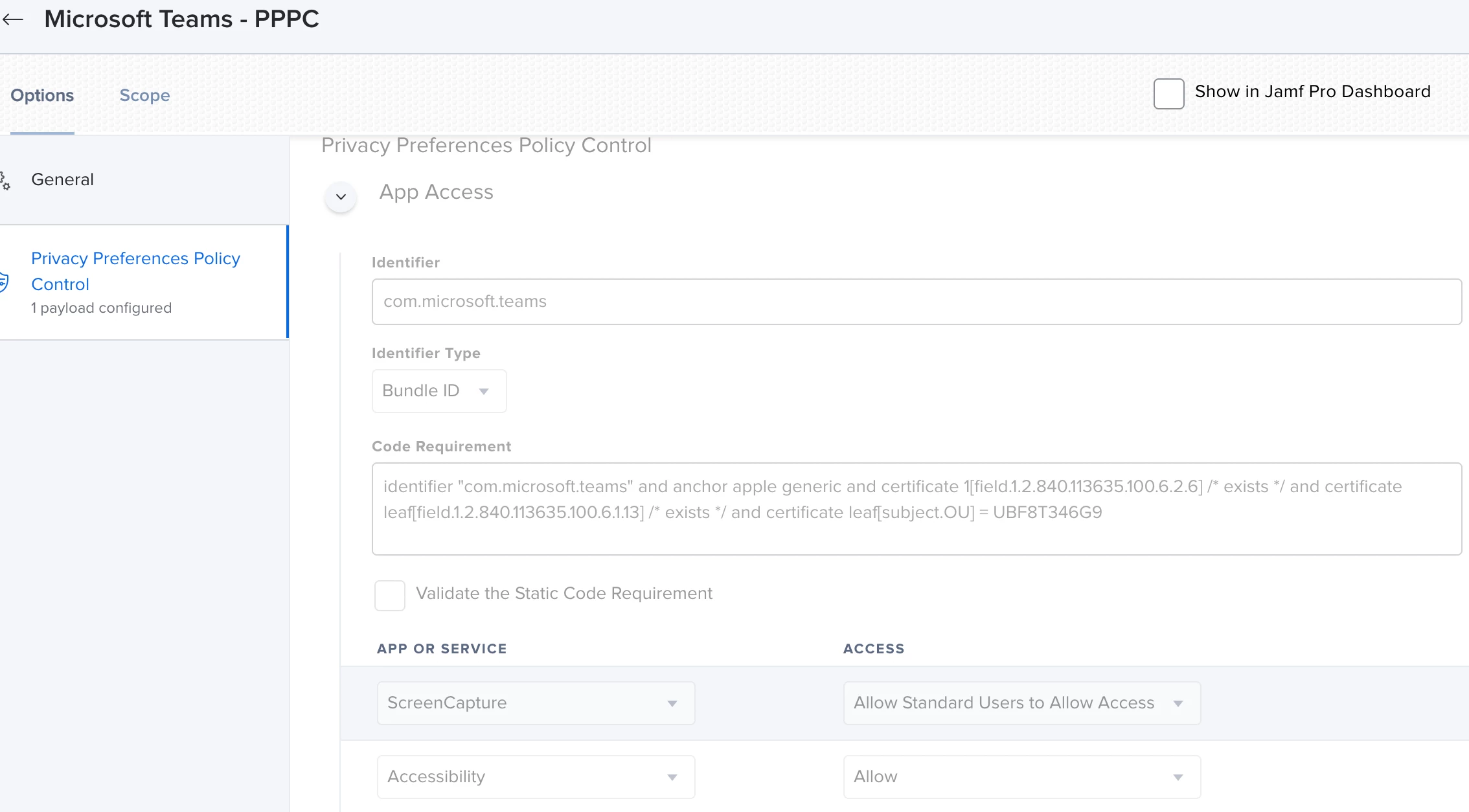Click inside the Code Requirement text area
Image resolution: width=1469 pixels, height=812 pixels.
(917, 509)
